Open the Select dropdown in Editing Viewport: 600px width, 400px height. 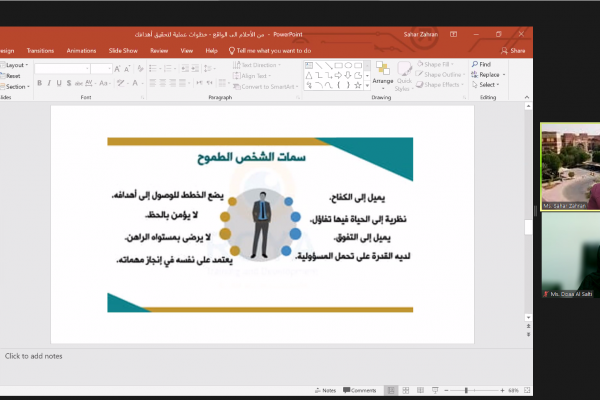click(489, 85)
